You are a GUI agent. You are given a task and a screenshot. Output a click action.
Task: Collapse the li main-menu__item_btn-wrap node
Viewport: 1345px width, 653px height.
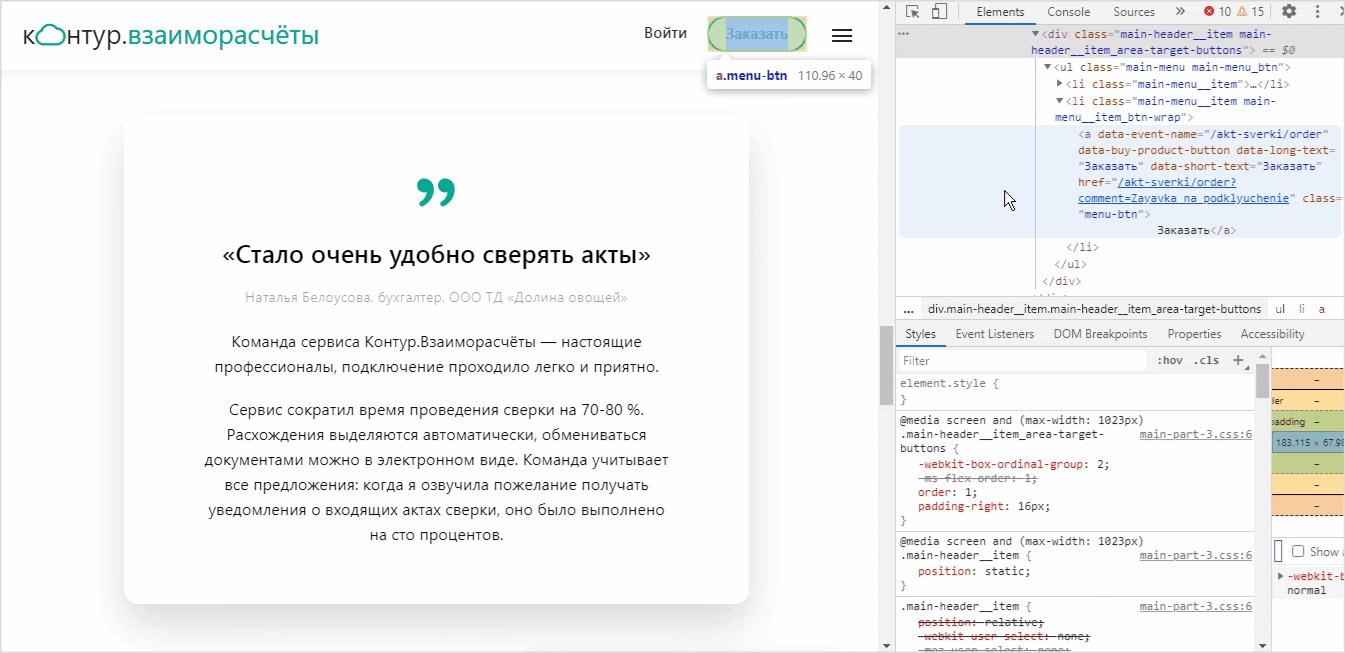click(1060, 101)
